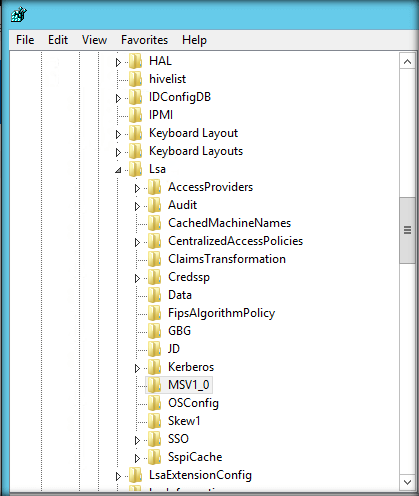Viewport: 419px width, 496px height.
Task: Select the MSV1_0 key label
Action: click(x=189, y=385)
